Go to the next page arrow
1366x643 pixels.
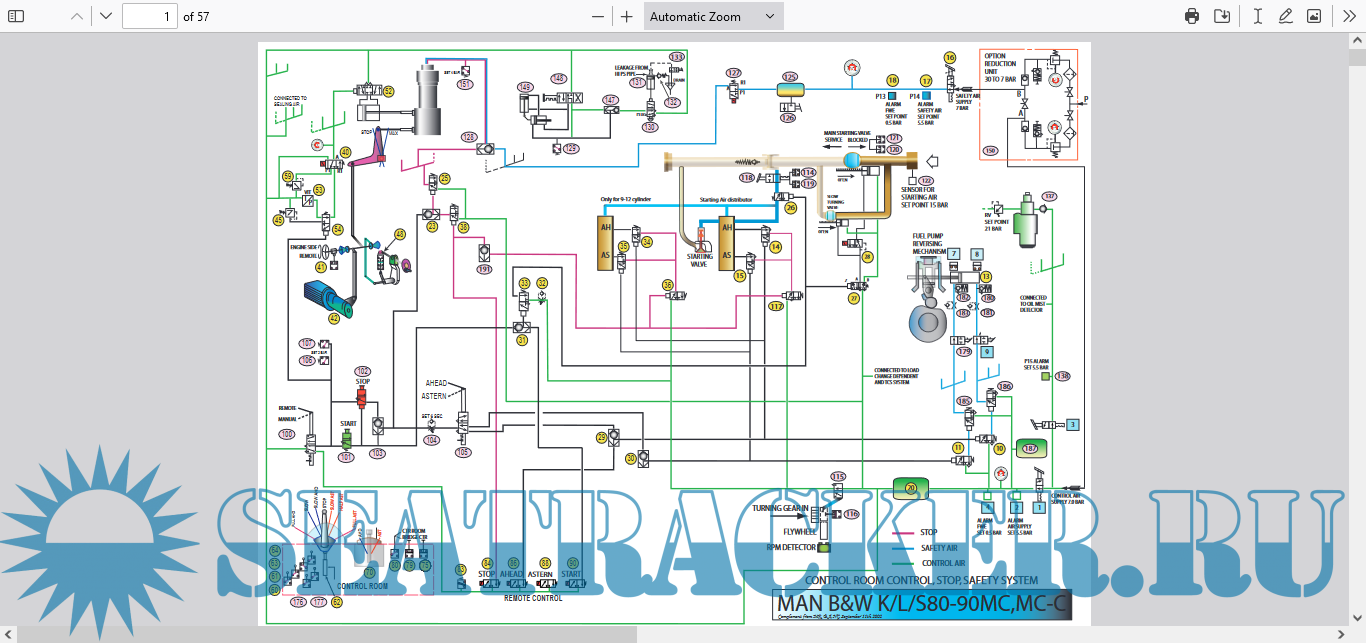pos(106,16)
